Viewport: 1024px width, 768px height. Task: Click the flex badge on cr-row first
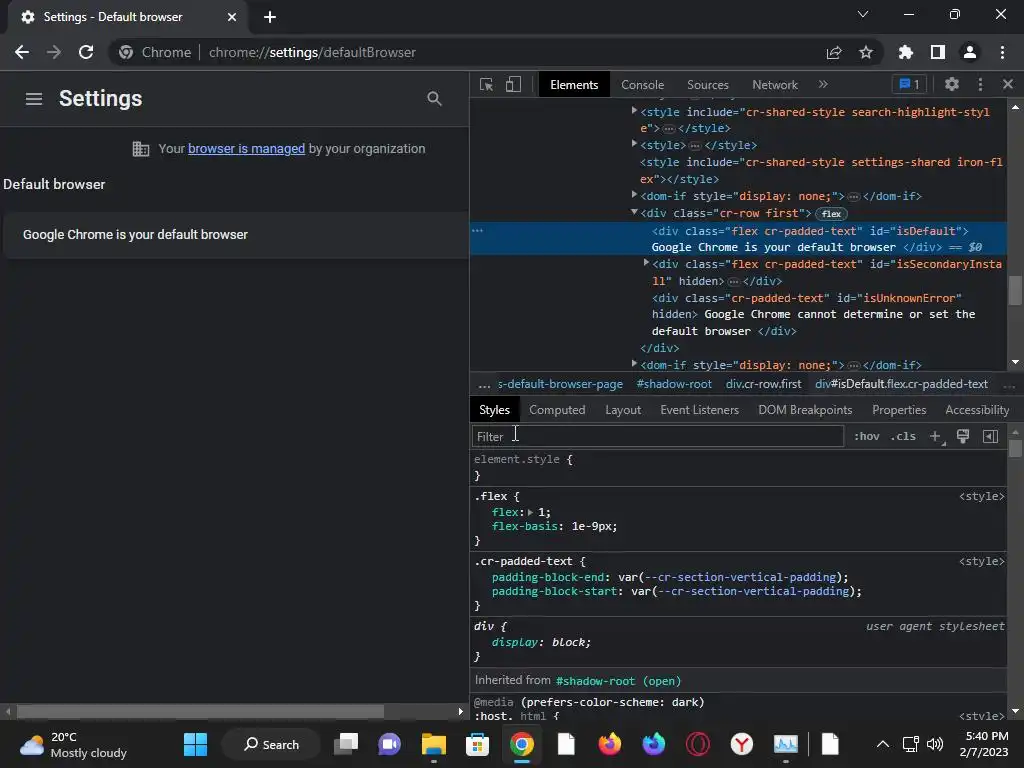(831, 214)
